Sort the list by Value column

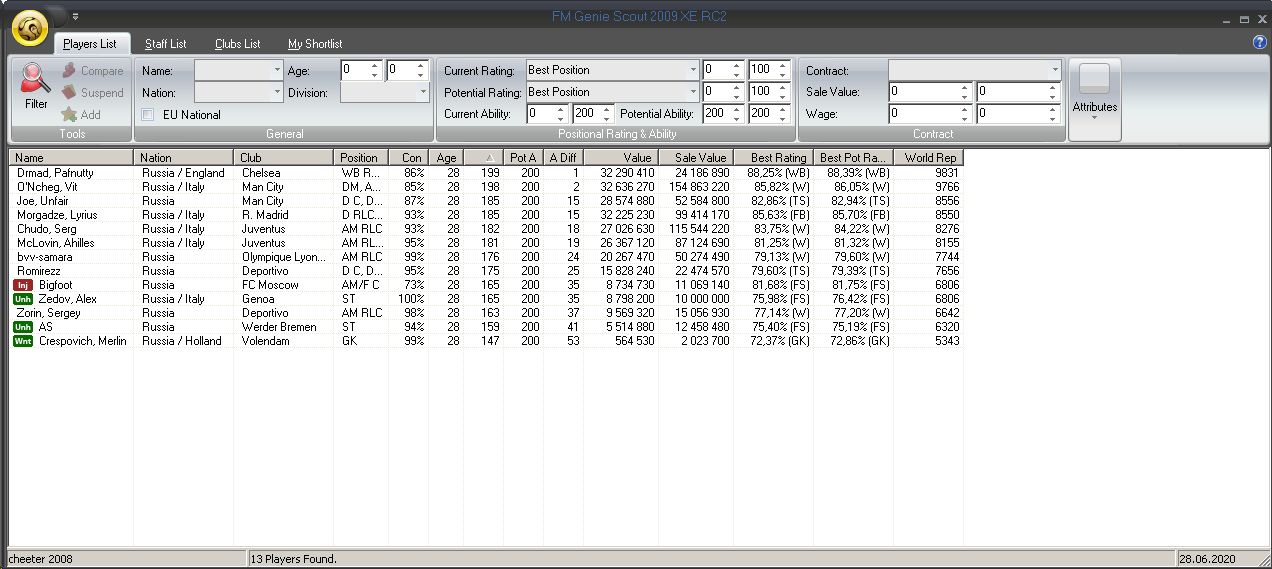tap(620, 158)
